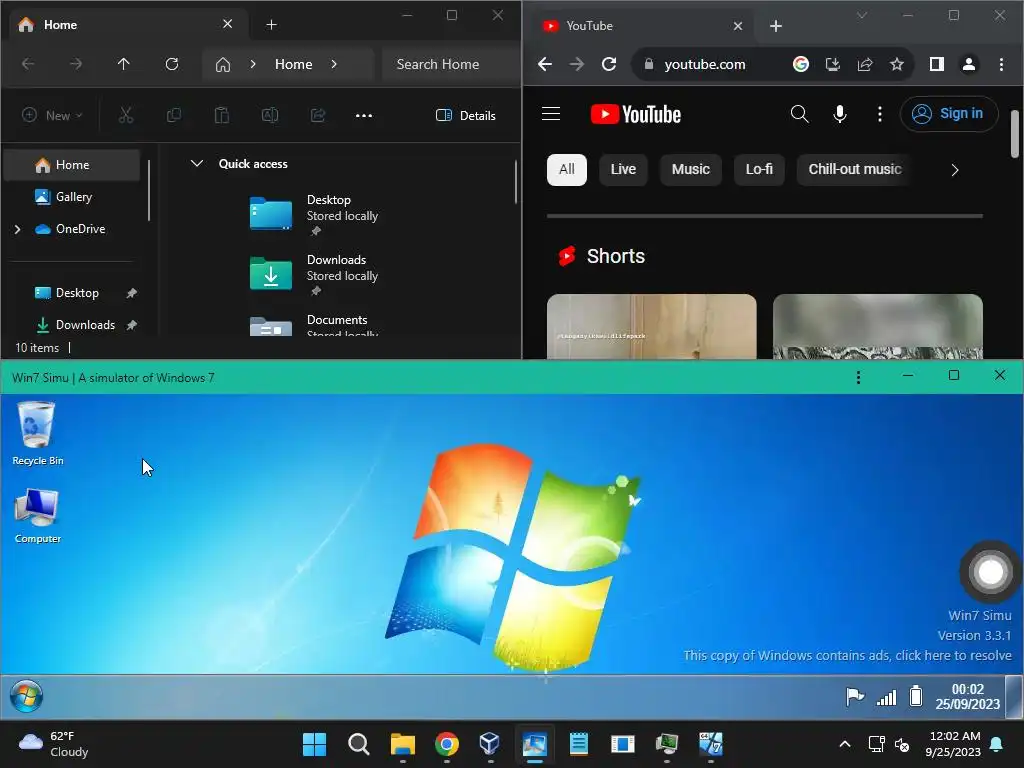The width and height of the screenshot is (1024, 768).
Task: Bookmark this tab with the star icon
Action: point(897,64)
